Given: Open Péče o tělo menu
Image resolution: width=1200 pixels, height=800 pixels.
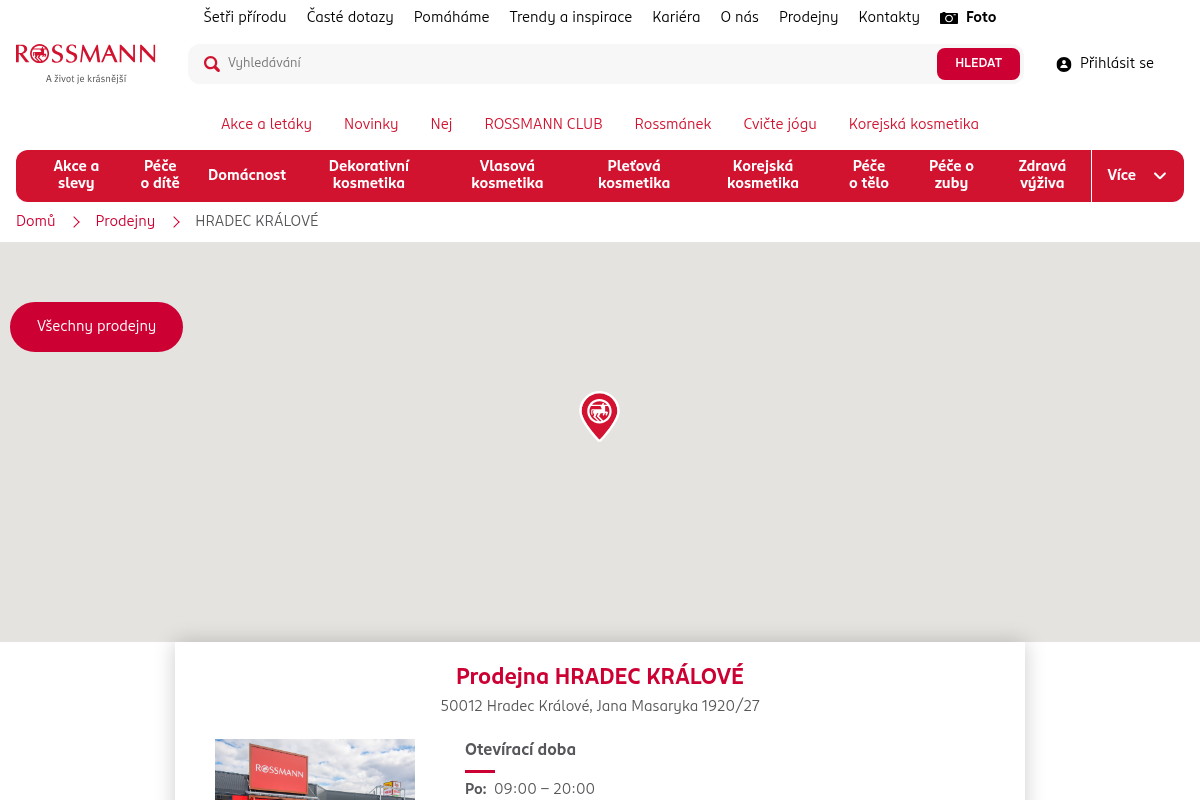Looking at the screenshot, I should click(x=869, y=175).
